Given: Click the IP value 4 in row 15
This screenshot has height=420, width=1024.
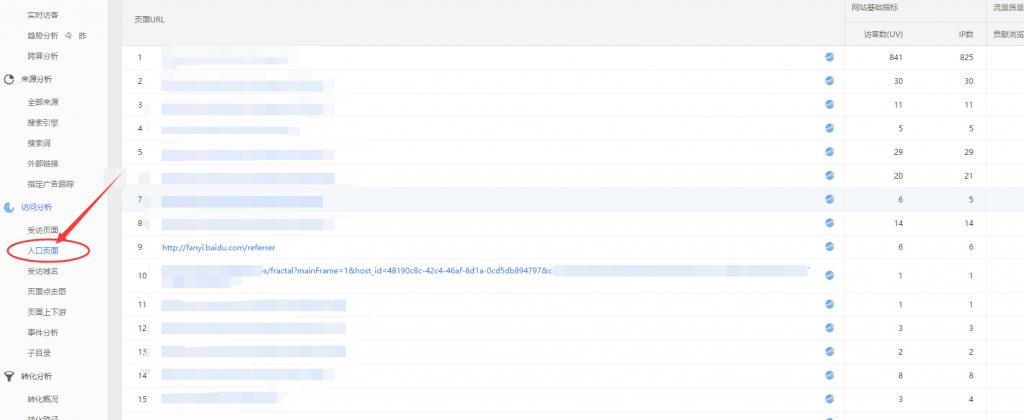Looking at the screenshot, I should (970, 399).
